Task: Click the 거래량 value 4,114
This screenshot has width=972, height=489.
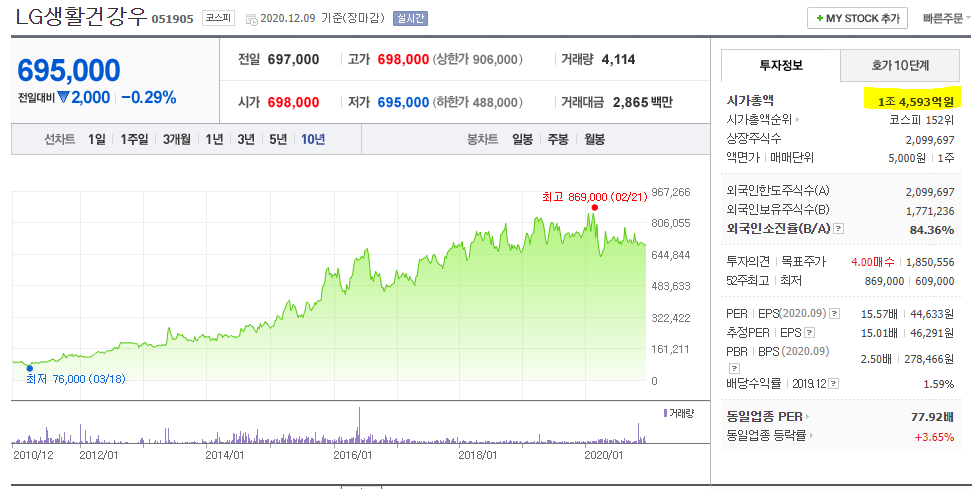Action: point(618,59)
